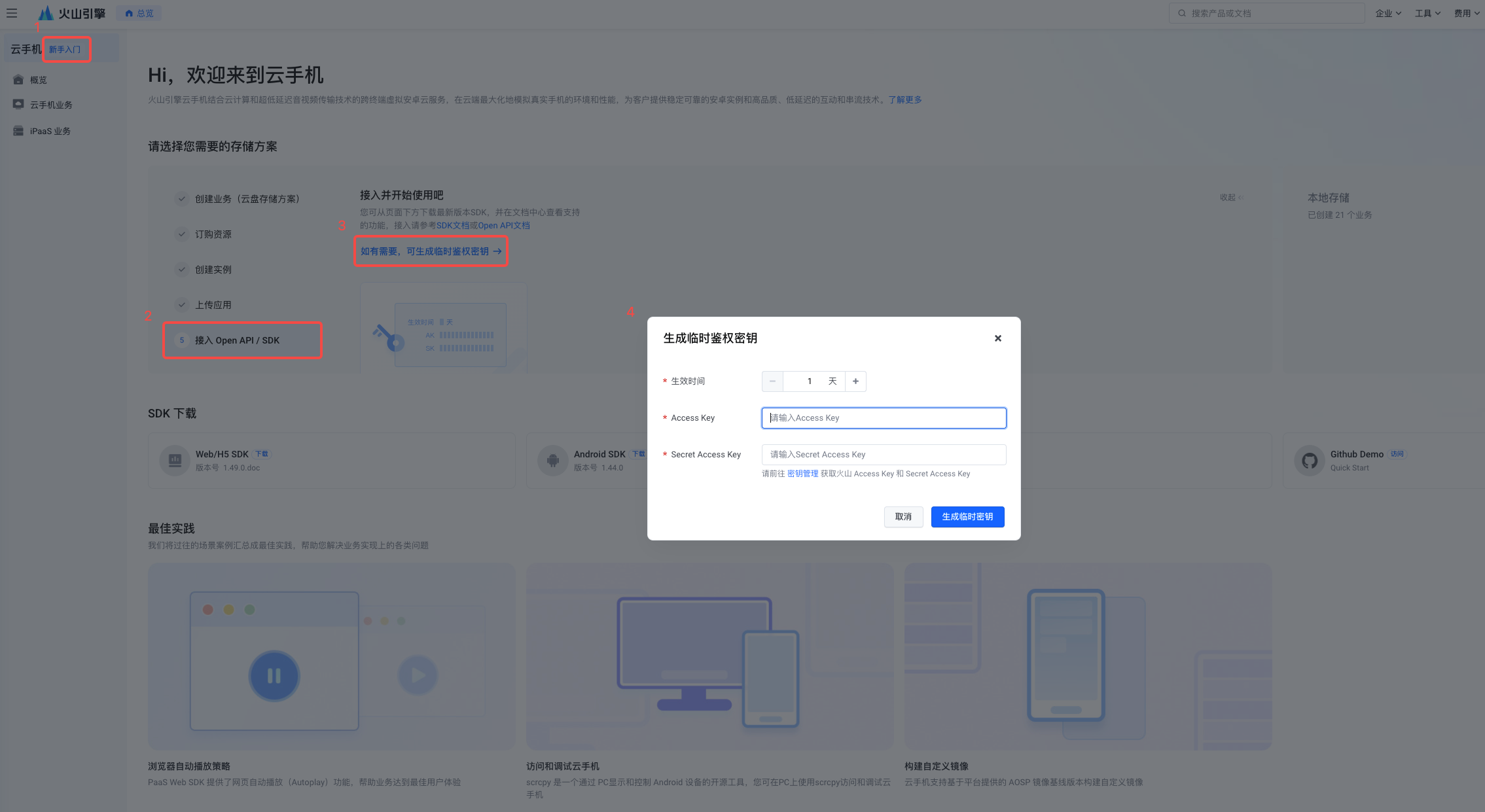Viewport: 1485px width, 812px height.
Task: Focus the Secret Access Key field
Action: click(x=884, y=455)
